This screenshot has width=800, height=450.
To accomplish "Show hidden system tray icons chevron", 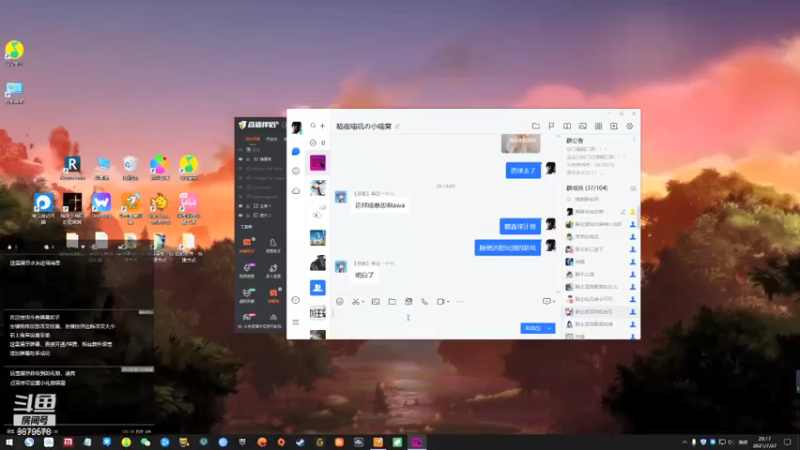I will [x=684, y=442].
